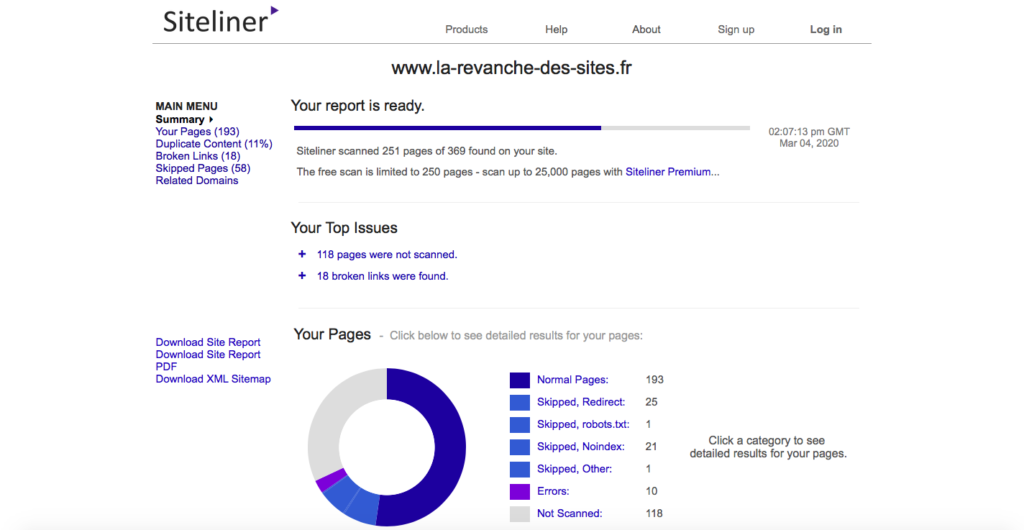Image resolution: width=1024 pixels, height=530 pixels.
Task: Open the About menu
Action: (646, 29)
